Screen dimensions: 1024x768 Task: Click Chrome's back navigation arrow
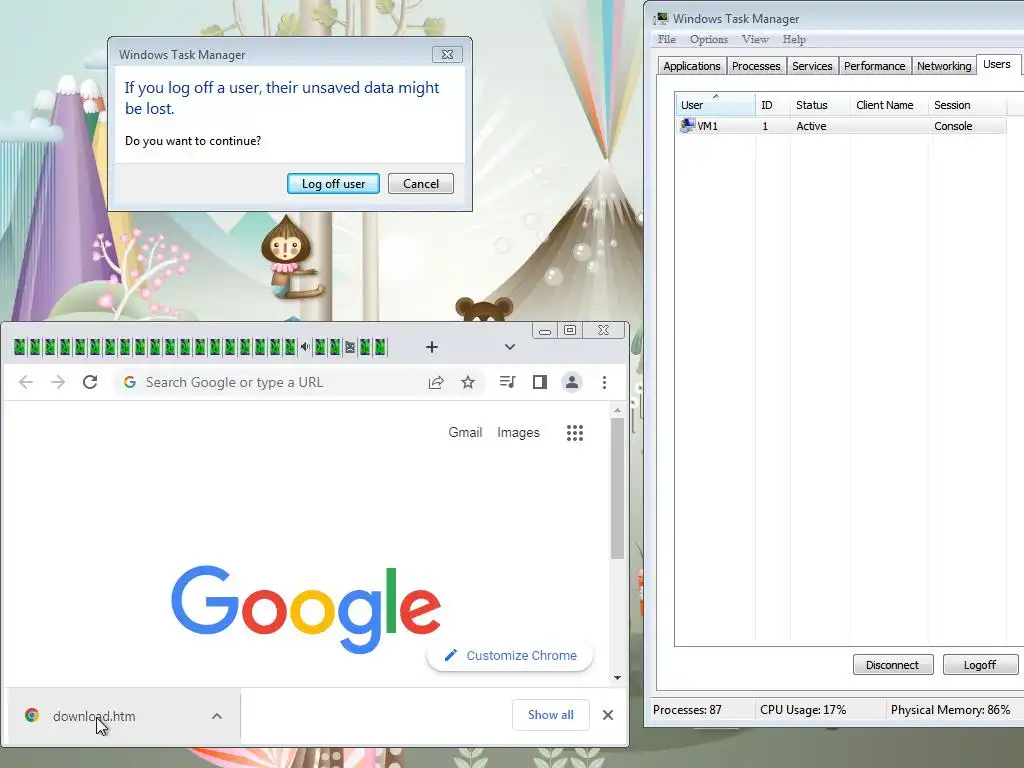pyautogui.click(x=25, y=382)
